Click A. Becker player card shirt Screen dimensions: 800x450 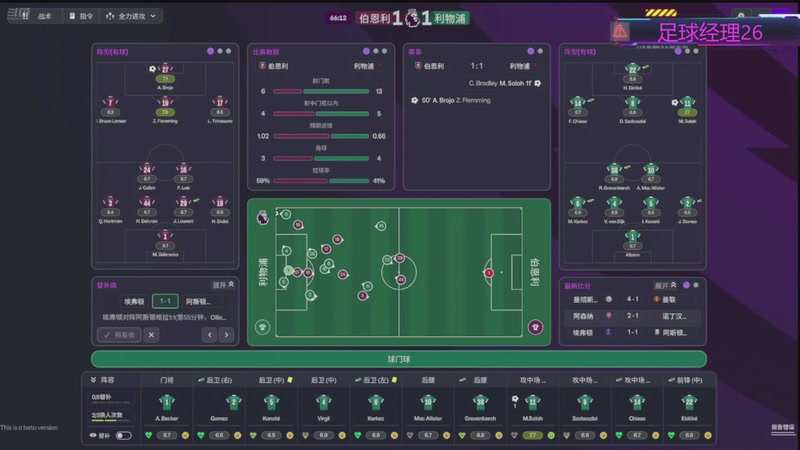[x=167, y=402]
